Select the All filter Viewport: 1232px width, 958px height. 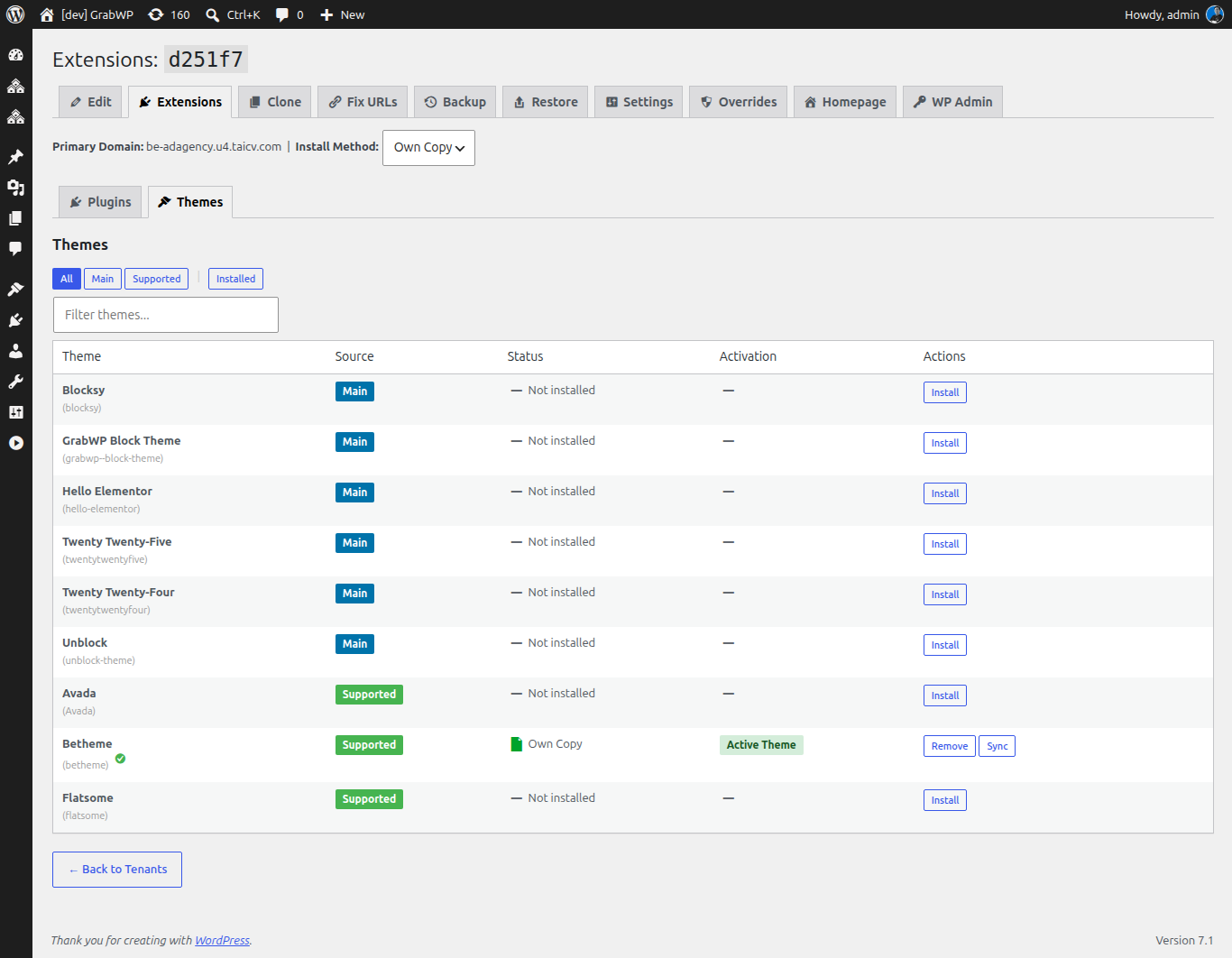coord(67,279)
